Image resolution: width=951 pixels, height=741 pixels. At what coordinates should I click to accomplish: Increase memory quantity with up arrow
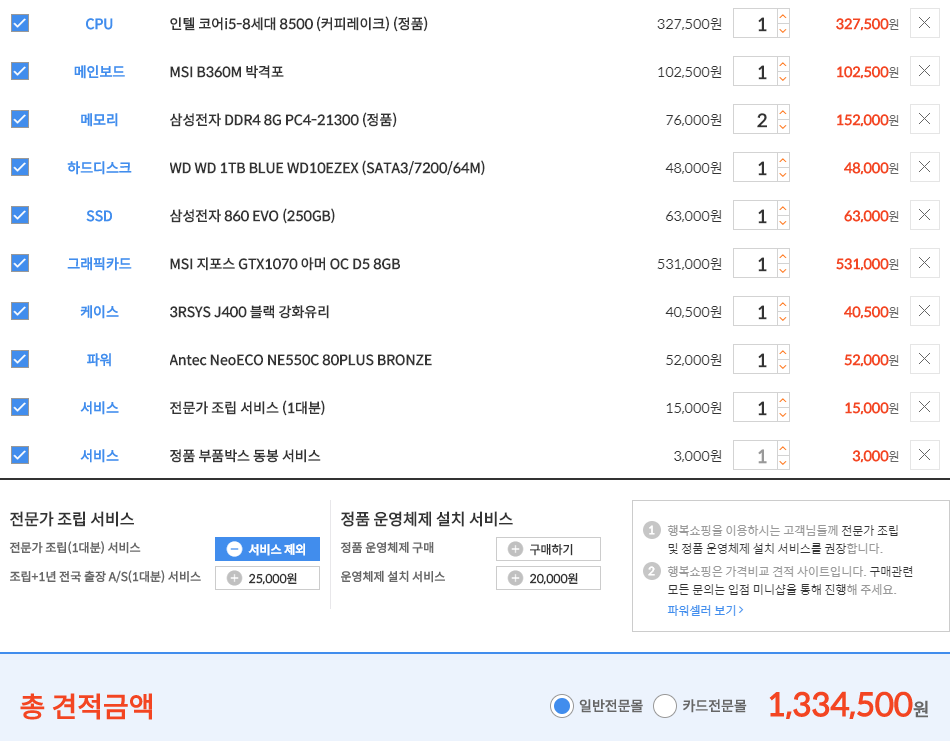782,113
